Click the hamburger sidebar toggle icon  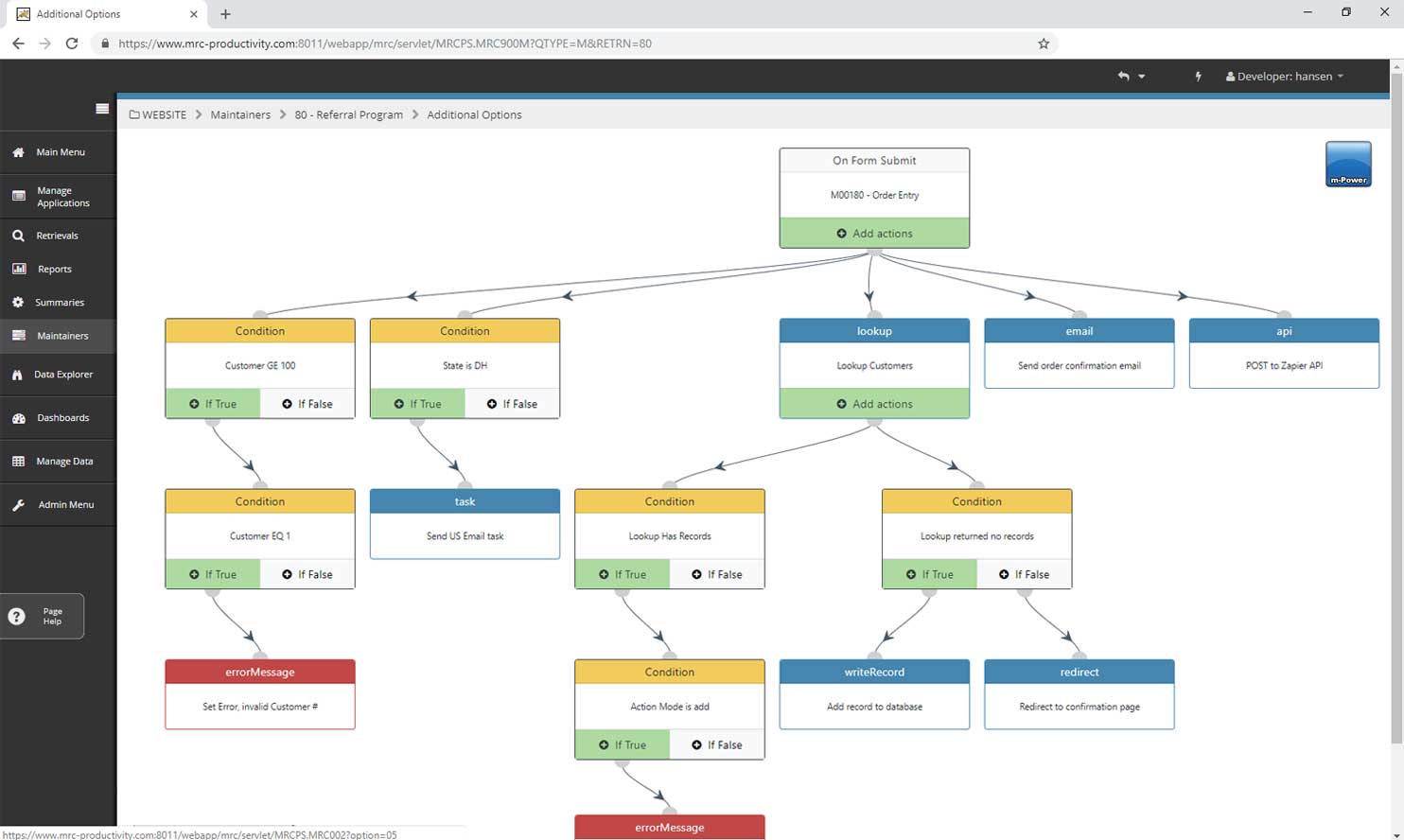point(102,109)
